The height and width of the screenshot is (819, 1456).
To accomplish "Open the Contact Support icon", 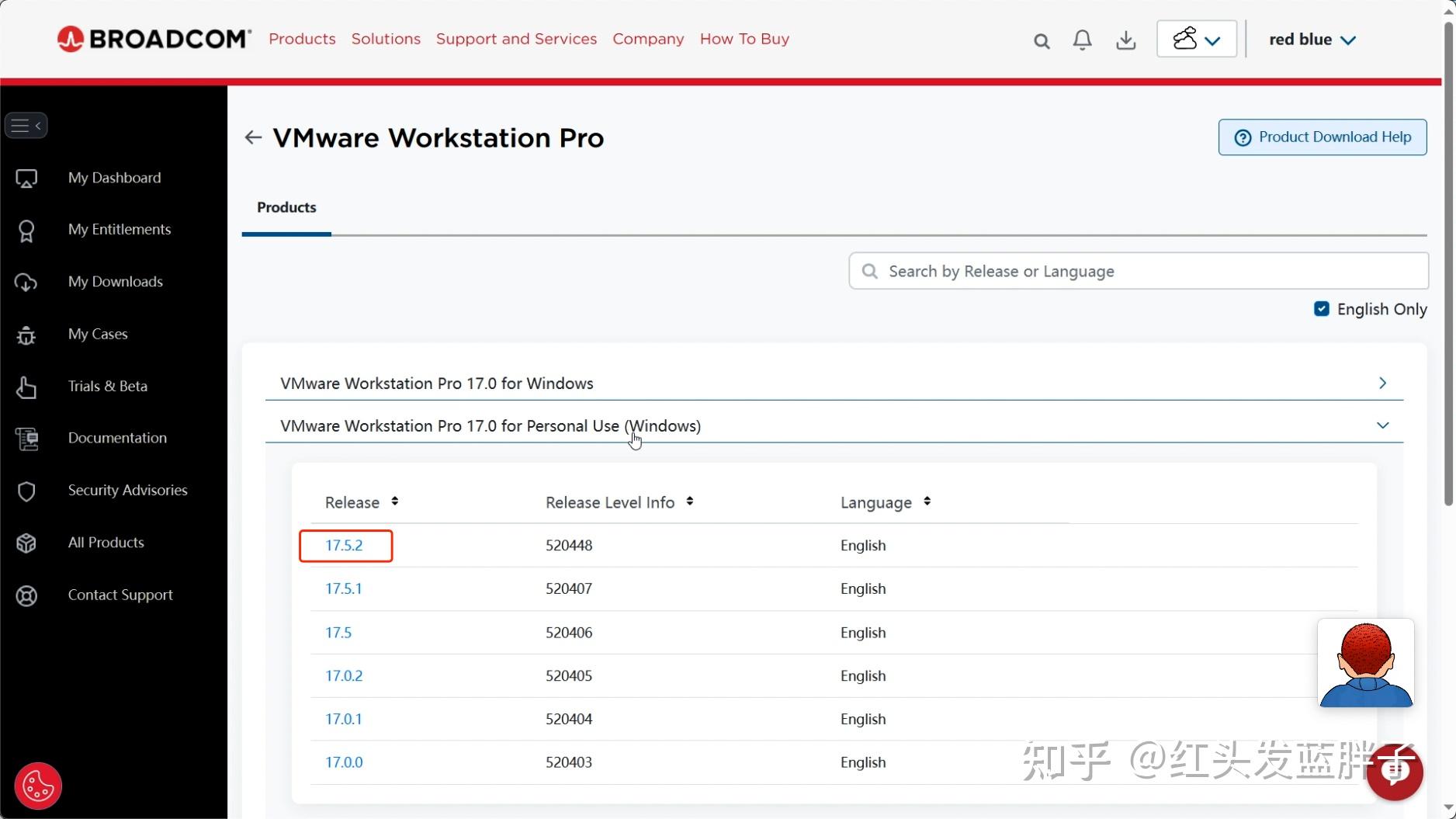I will (x=26, y=595).
